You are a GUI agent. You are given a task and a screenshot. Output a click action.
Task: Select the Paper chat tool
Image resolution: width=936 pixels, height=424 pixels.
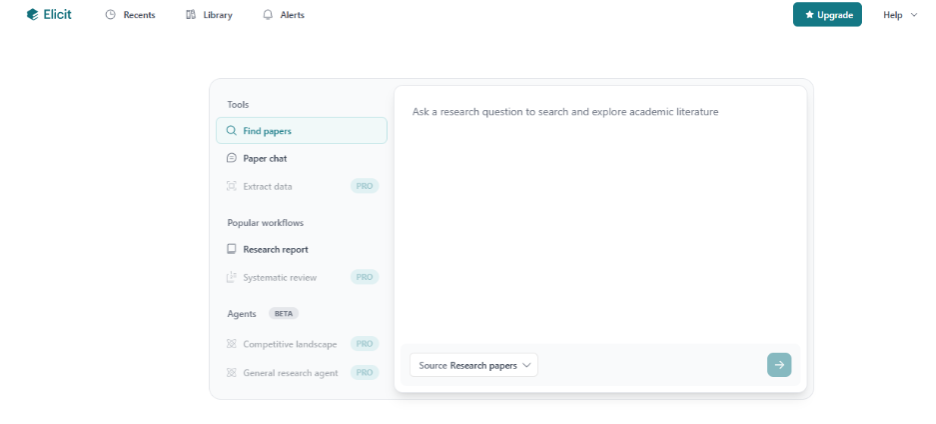click(x=265, y=158)
